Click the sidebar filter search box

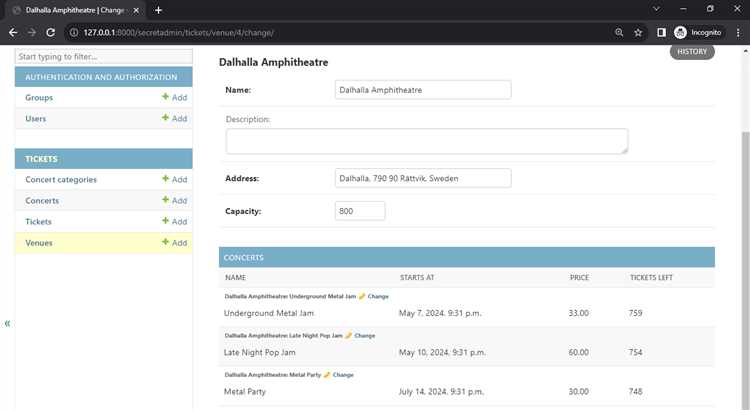point(104,56)
